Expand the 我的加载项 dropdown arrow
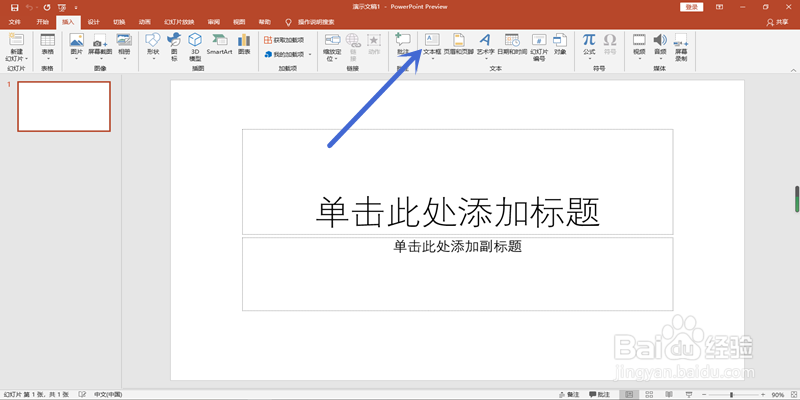Viewport: 800px width, 400px height. pos(310,54)
